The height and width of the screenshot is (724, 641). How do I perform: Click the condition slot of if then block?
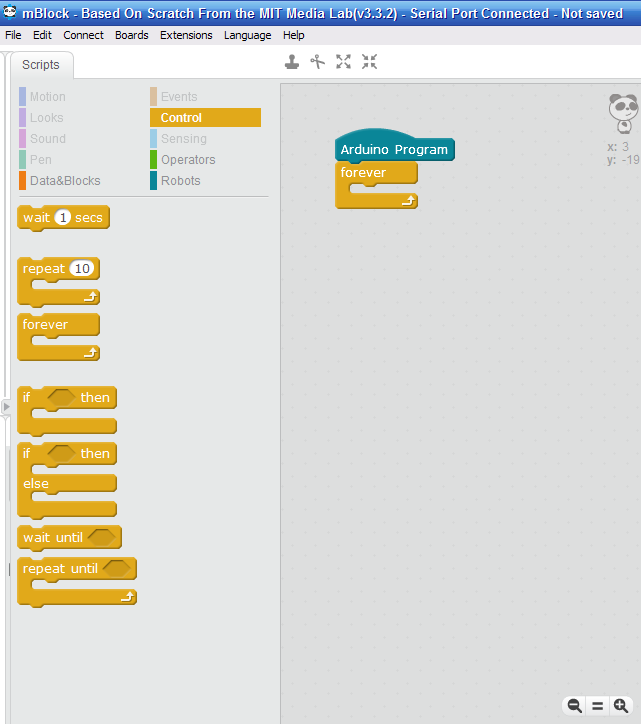coord(61,397)
